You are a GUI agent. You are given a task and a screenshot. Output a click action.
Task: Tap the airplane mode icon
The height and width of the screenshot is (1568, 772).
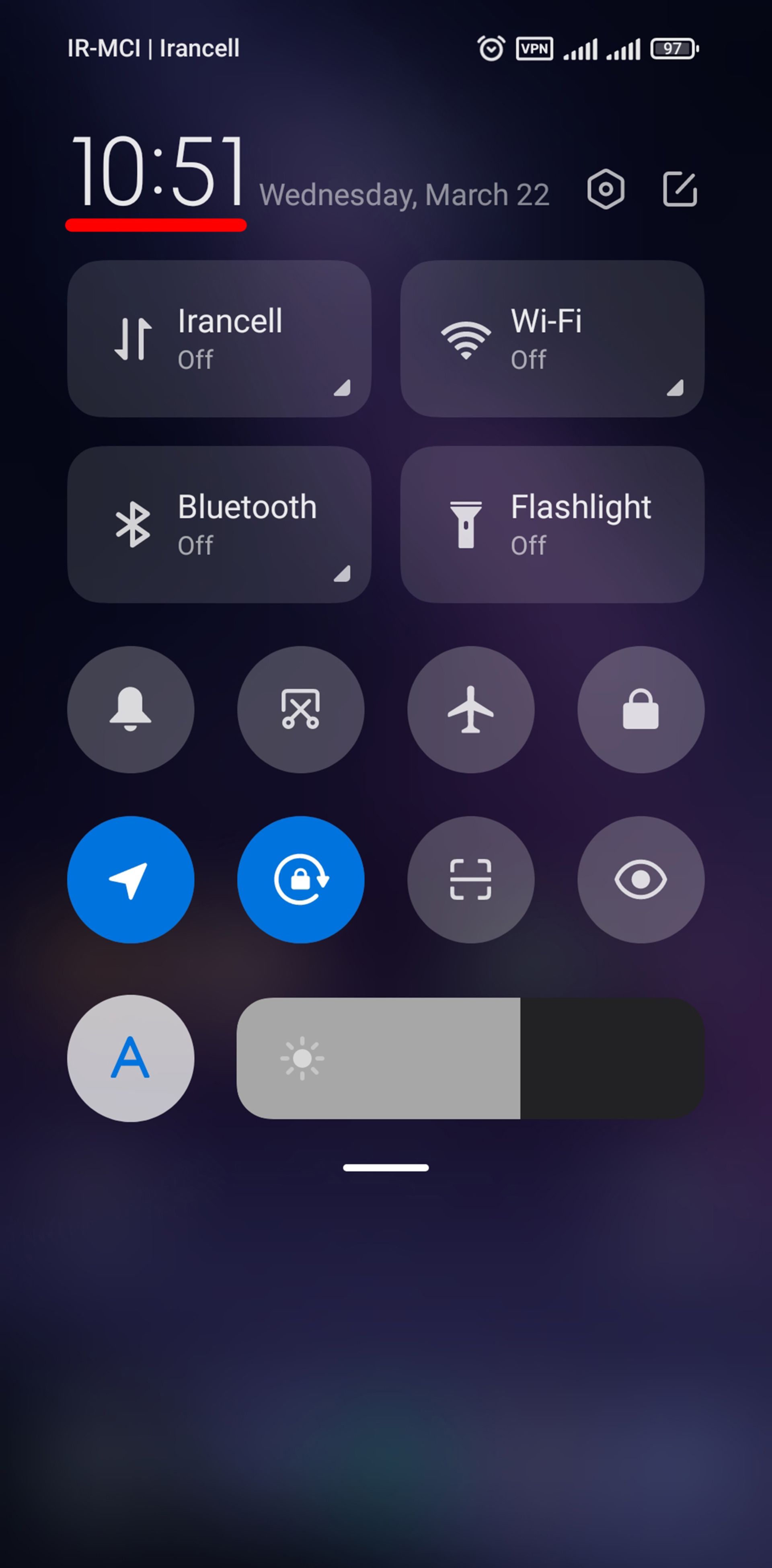[470, 711]
